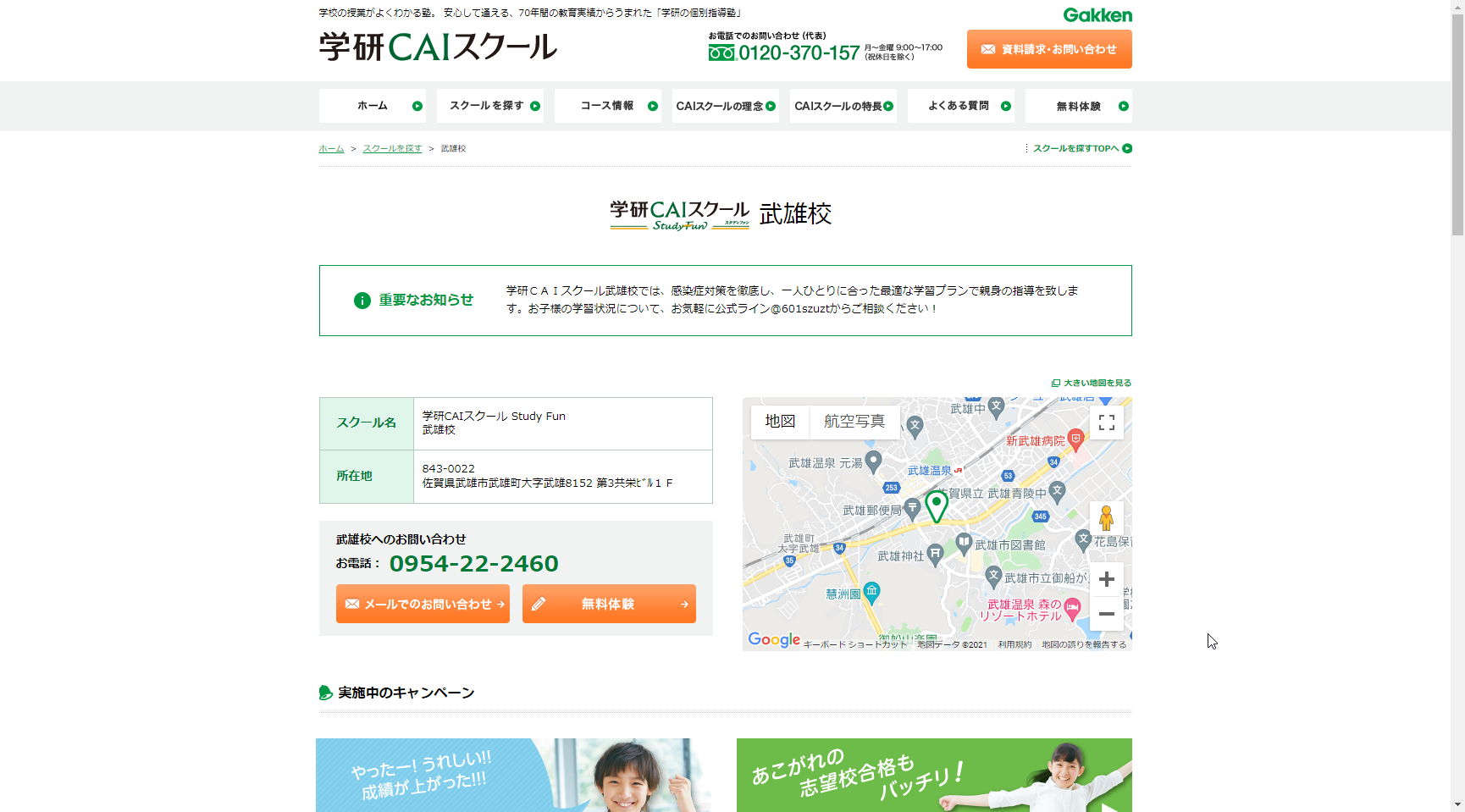Click the 学研CAIスクール Study Fun heading logo
This screenshot has height=812, width=1465.
coord(679,215)
